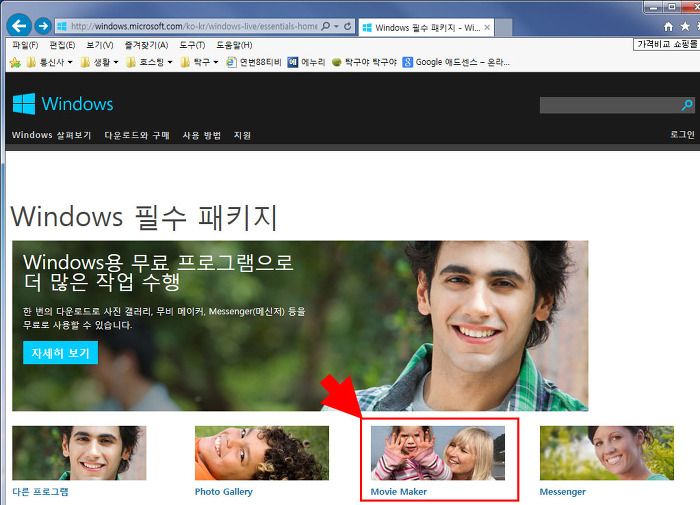Click the Refresh page icon
700x505 pixels.
tap(347, 26)
